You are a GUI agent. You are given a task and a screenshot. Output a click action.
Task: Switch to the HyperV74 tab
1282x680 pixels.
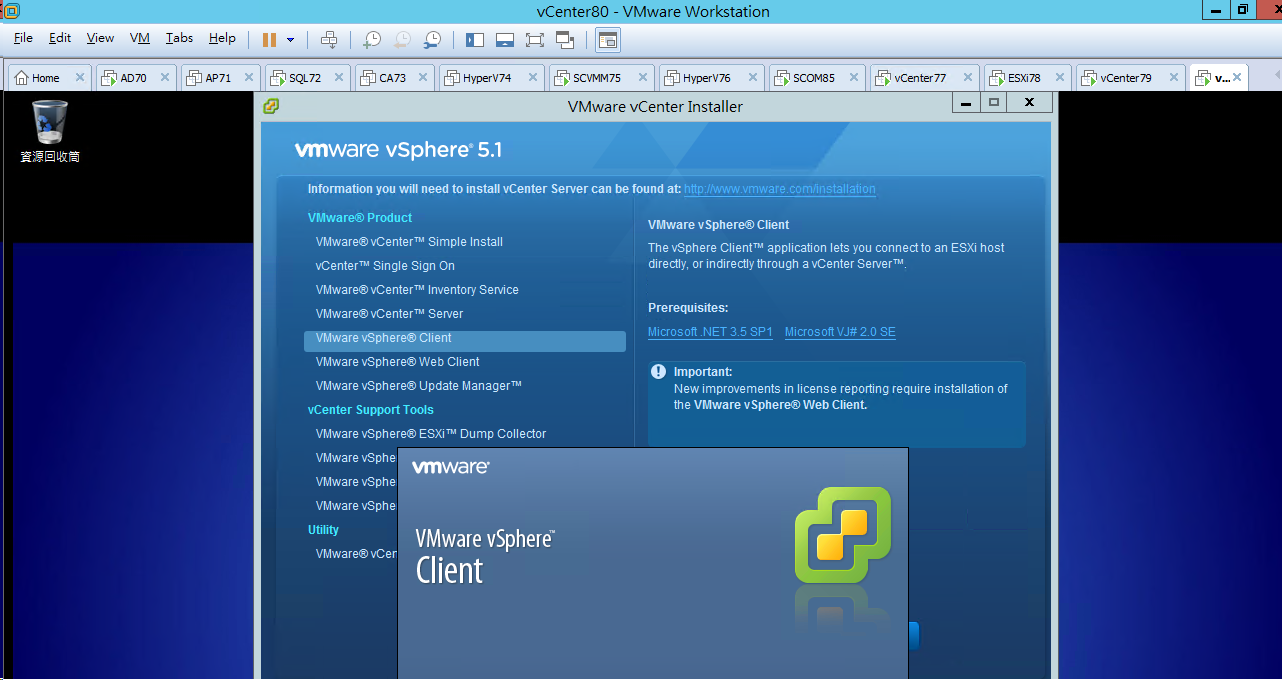(x=487, y=78)
